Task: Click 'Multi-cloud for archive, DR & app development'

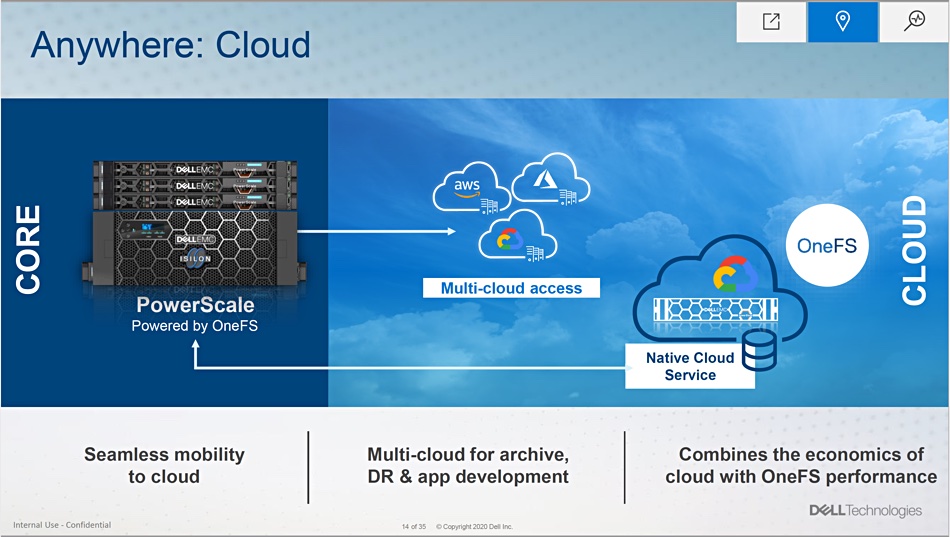Action: click(468, 465)
